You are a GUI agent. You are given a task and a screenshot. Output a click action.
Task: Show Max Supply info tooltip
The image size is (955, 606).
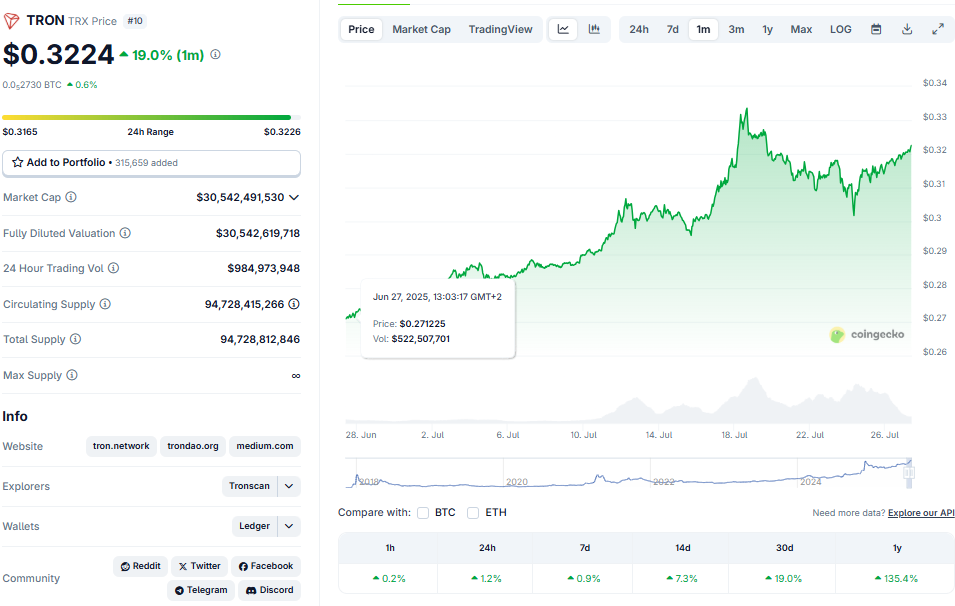[72, 375]
